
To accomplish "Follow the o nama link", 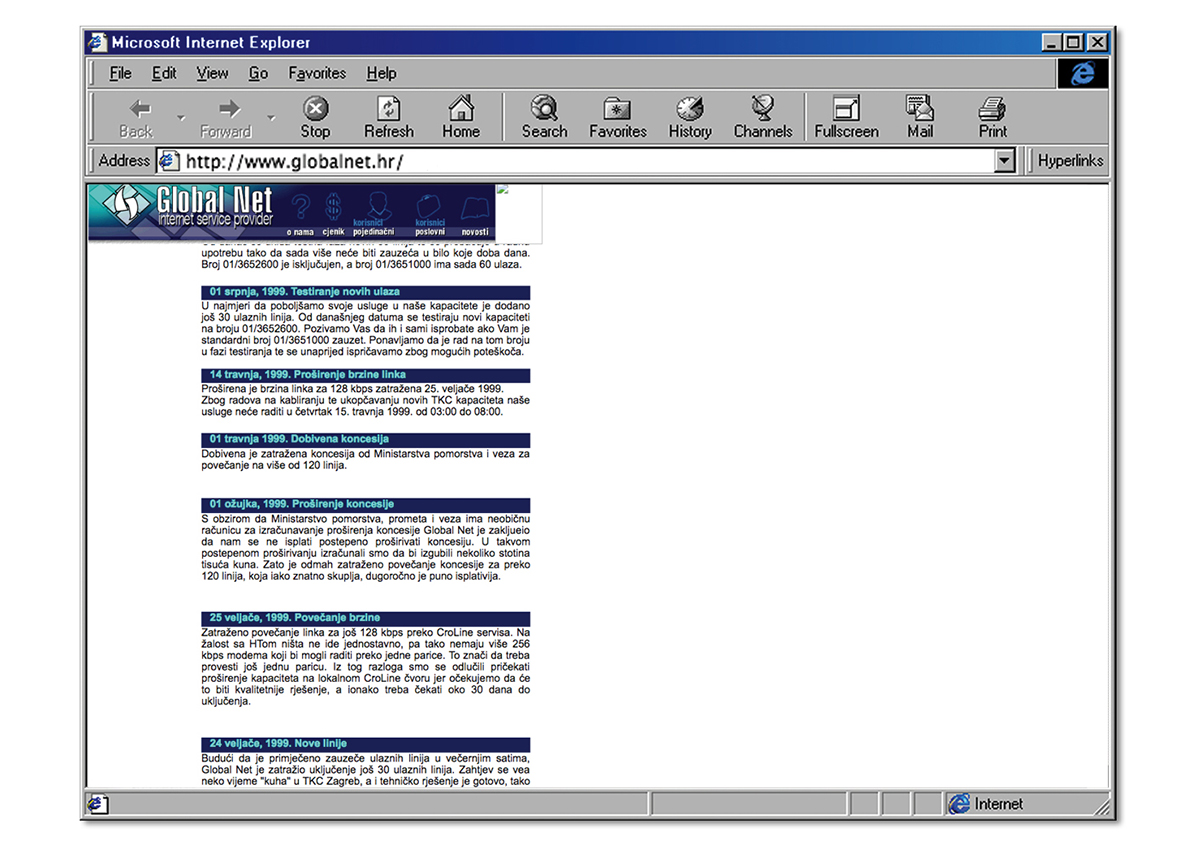I will 302,210.
